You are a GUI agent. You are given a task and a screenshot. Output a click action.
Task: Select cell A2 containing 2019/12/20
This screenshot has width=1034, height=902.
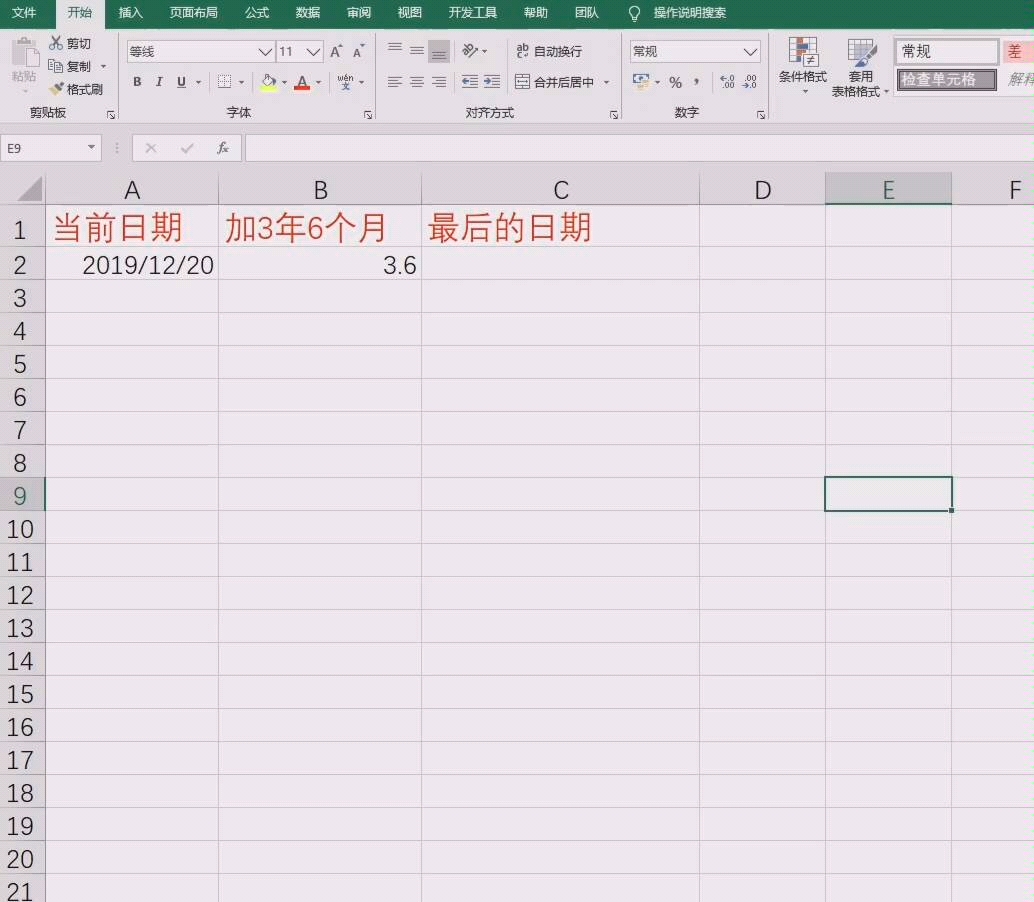click(x=132, y=264)
